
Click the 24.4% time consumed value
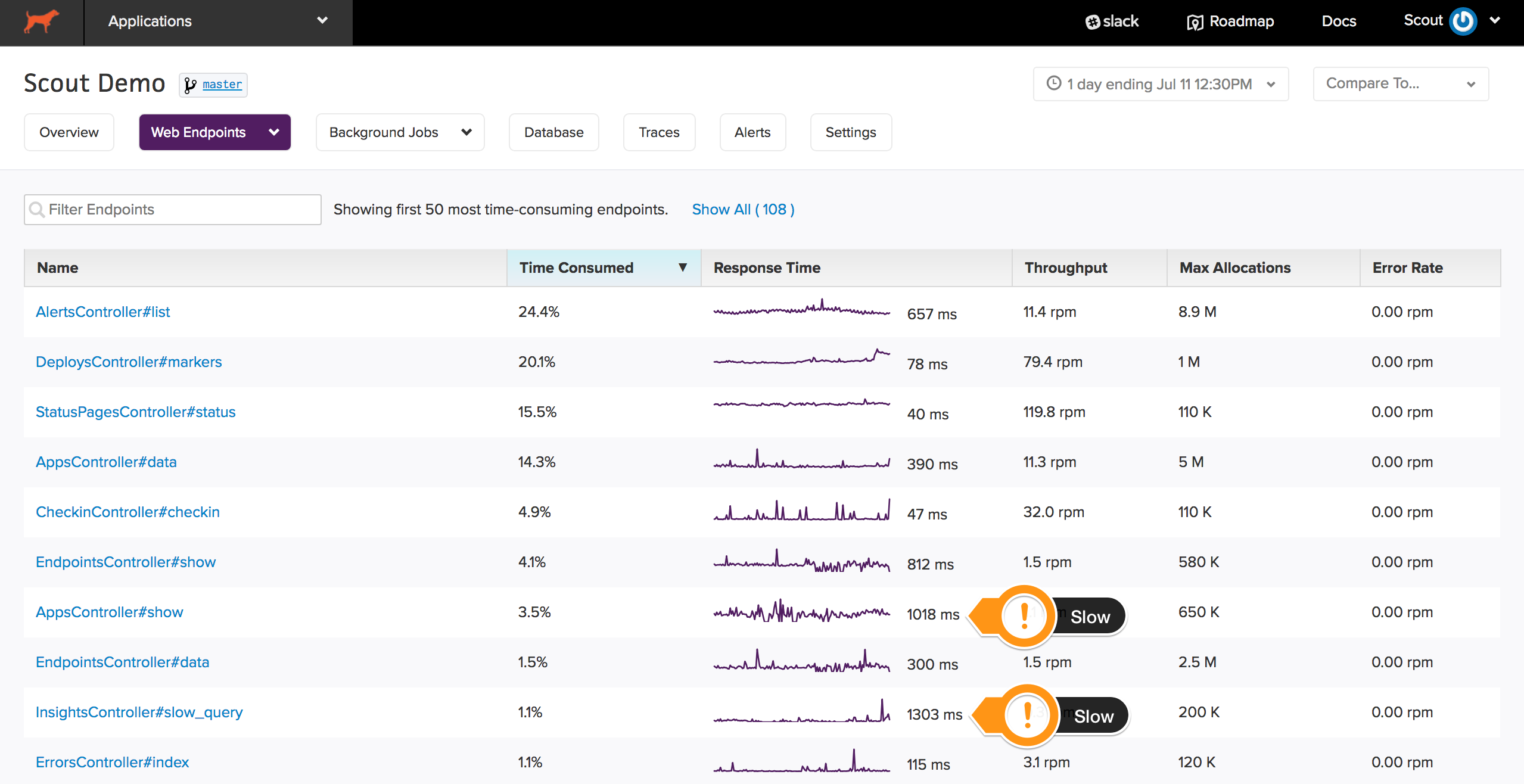tap(539, 312)
